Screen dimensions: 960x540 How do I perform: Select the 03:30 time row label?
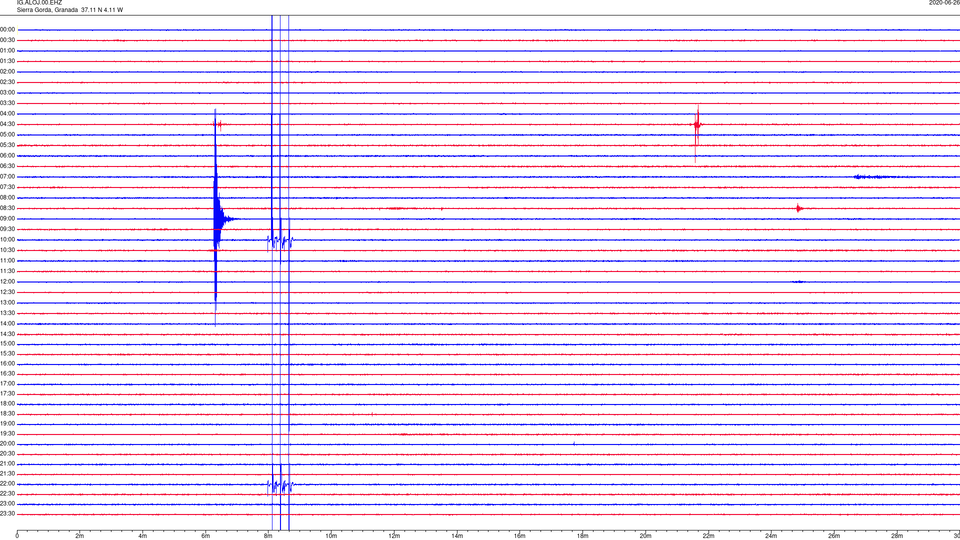click(x=8, y=103)
